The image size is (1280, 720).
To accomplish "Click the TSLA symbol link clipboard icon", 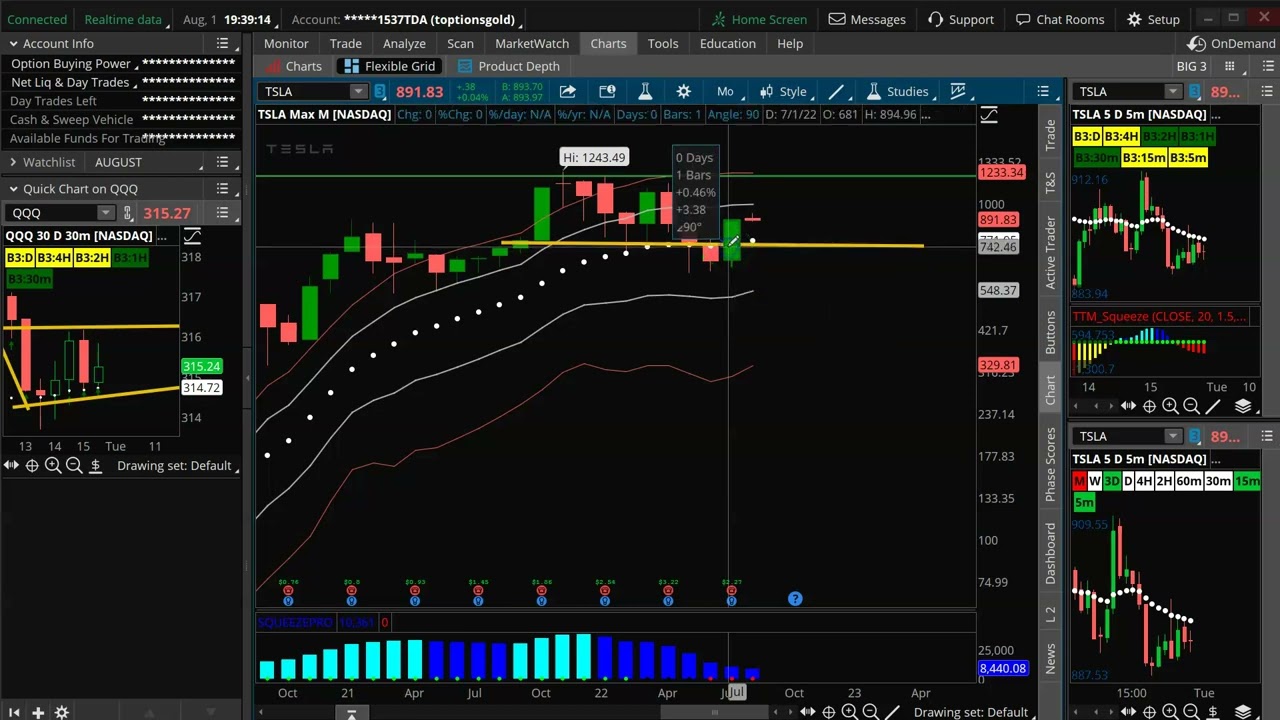I will pyautogui.click(x=380, y=92).
